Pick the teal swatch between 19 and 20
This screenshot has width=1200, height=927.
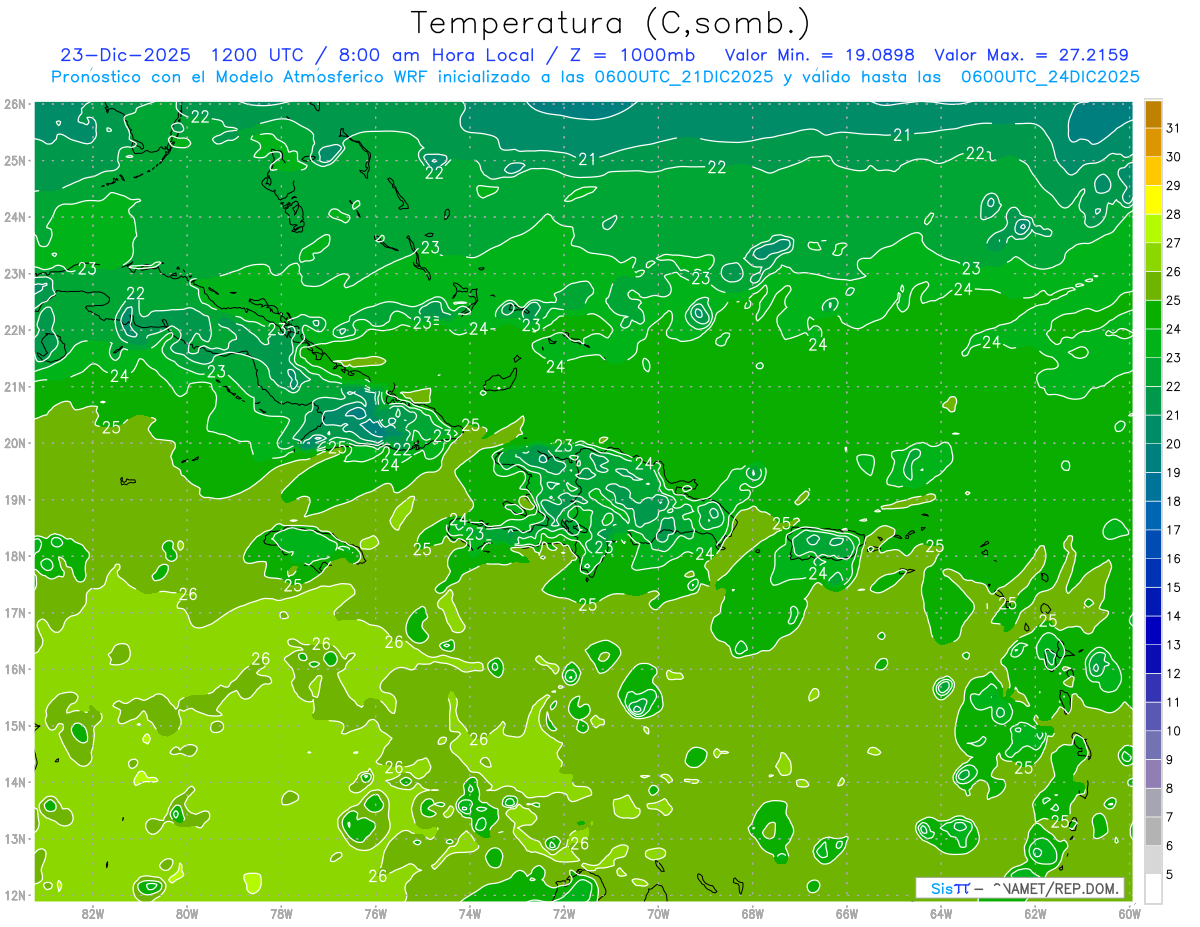coord(1153,458)
